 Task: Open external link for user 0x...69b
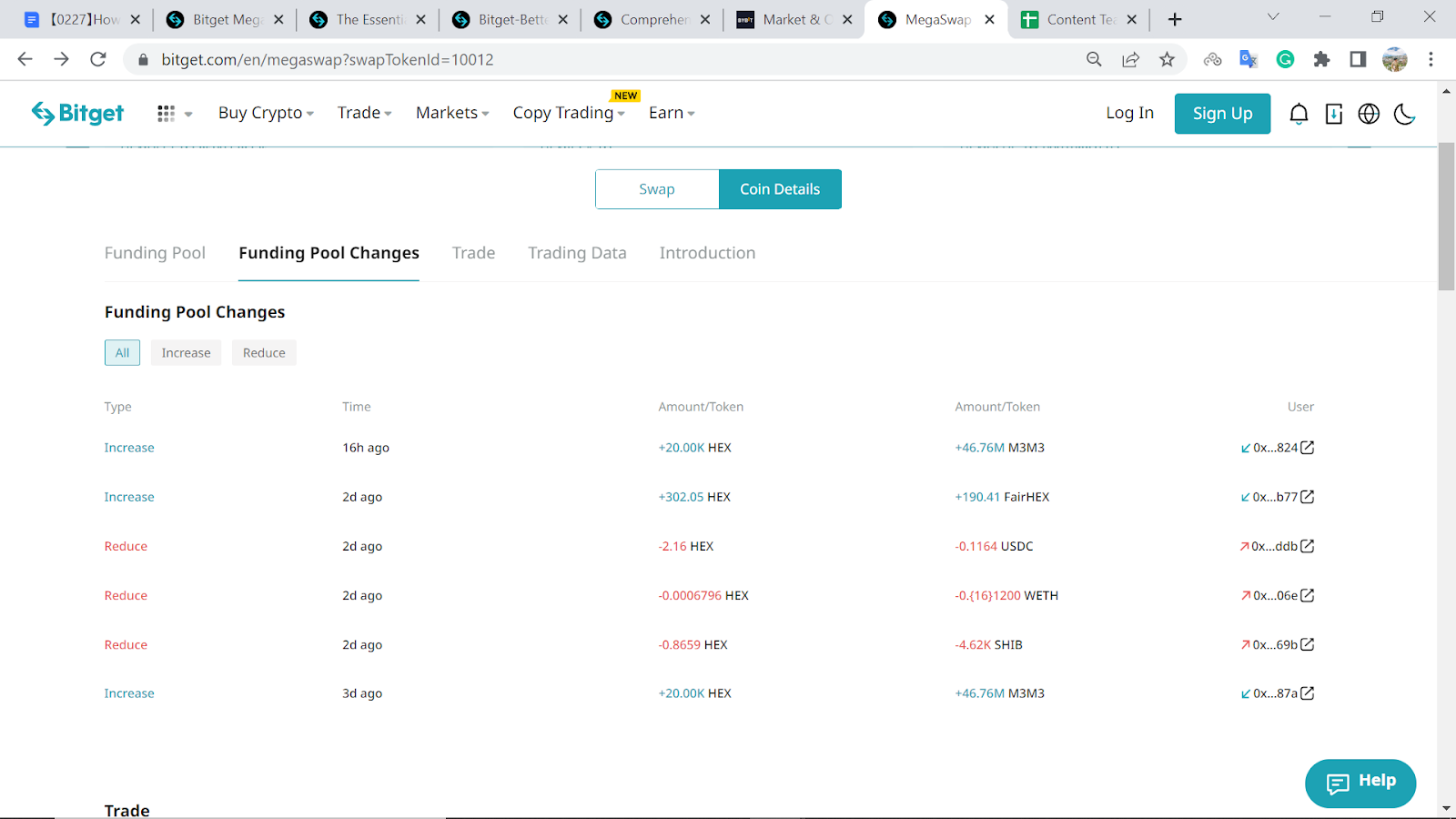[x=1308, y=644]
